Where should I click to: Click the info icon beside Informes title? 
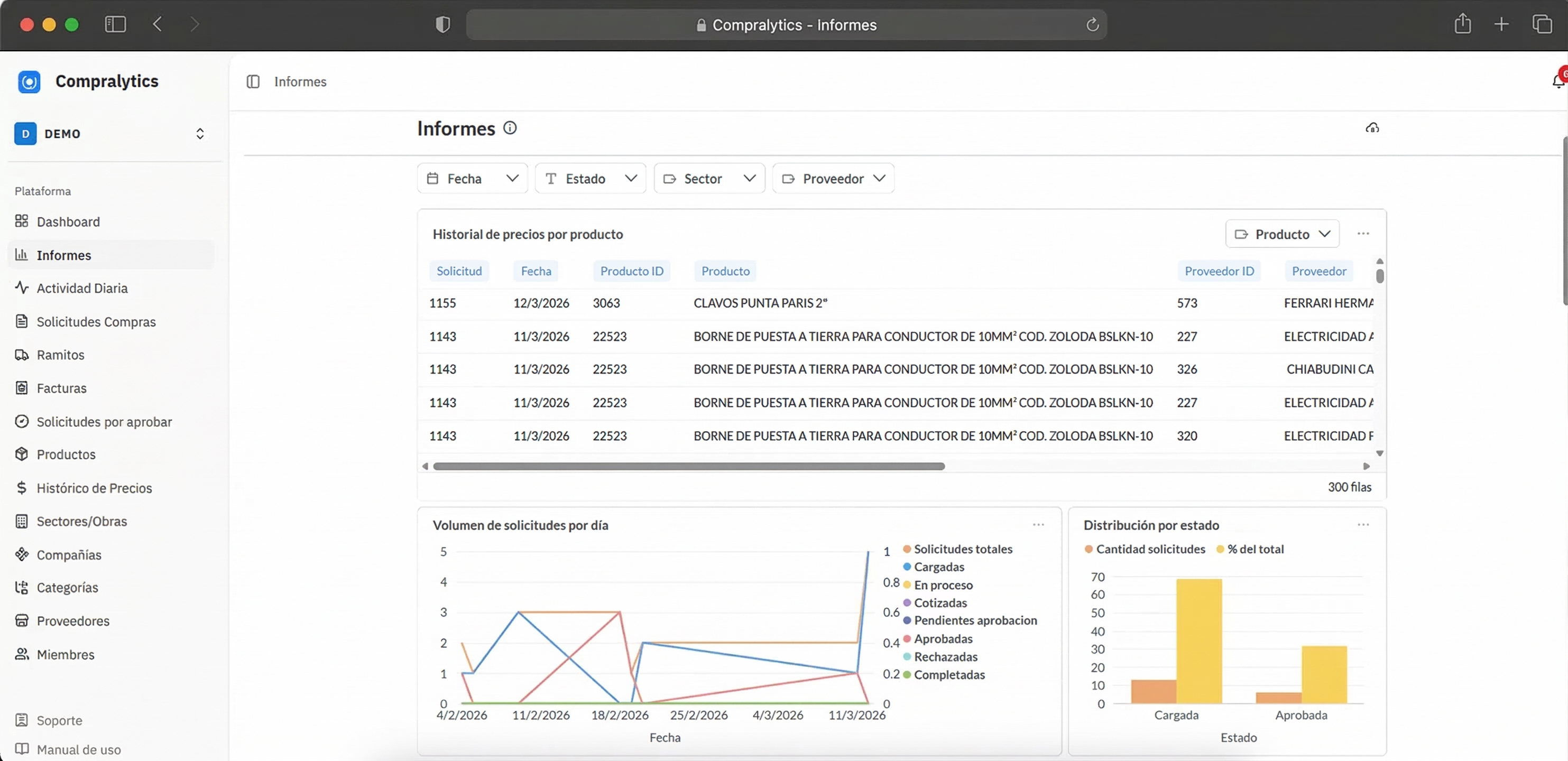[x=510, y=128]
